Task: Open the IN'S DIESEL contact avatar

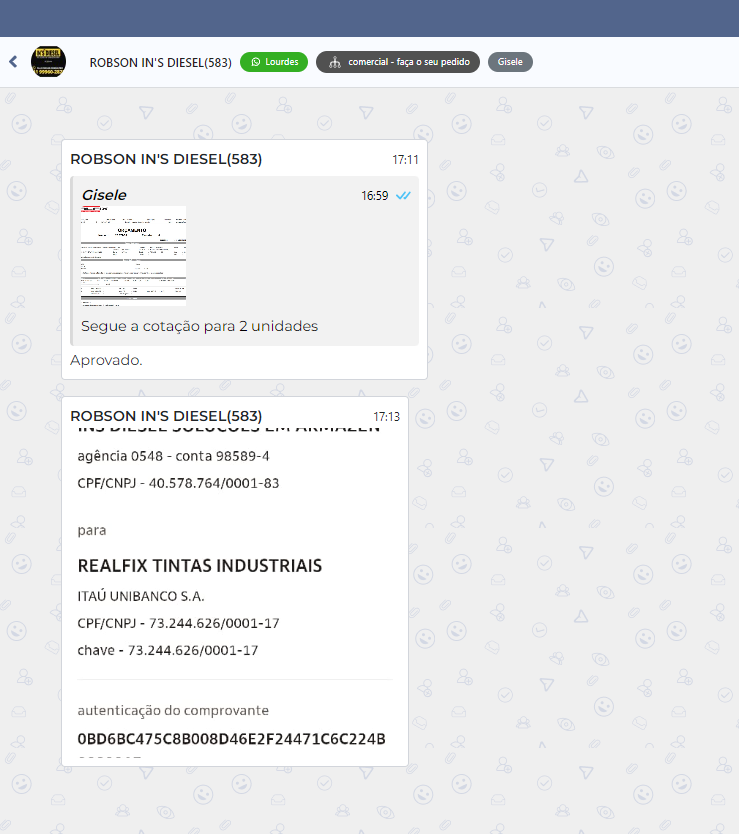Action: coord(48,62)
